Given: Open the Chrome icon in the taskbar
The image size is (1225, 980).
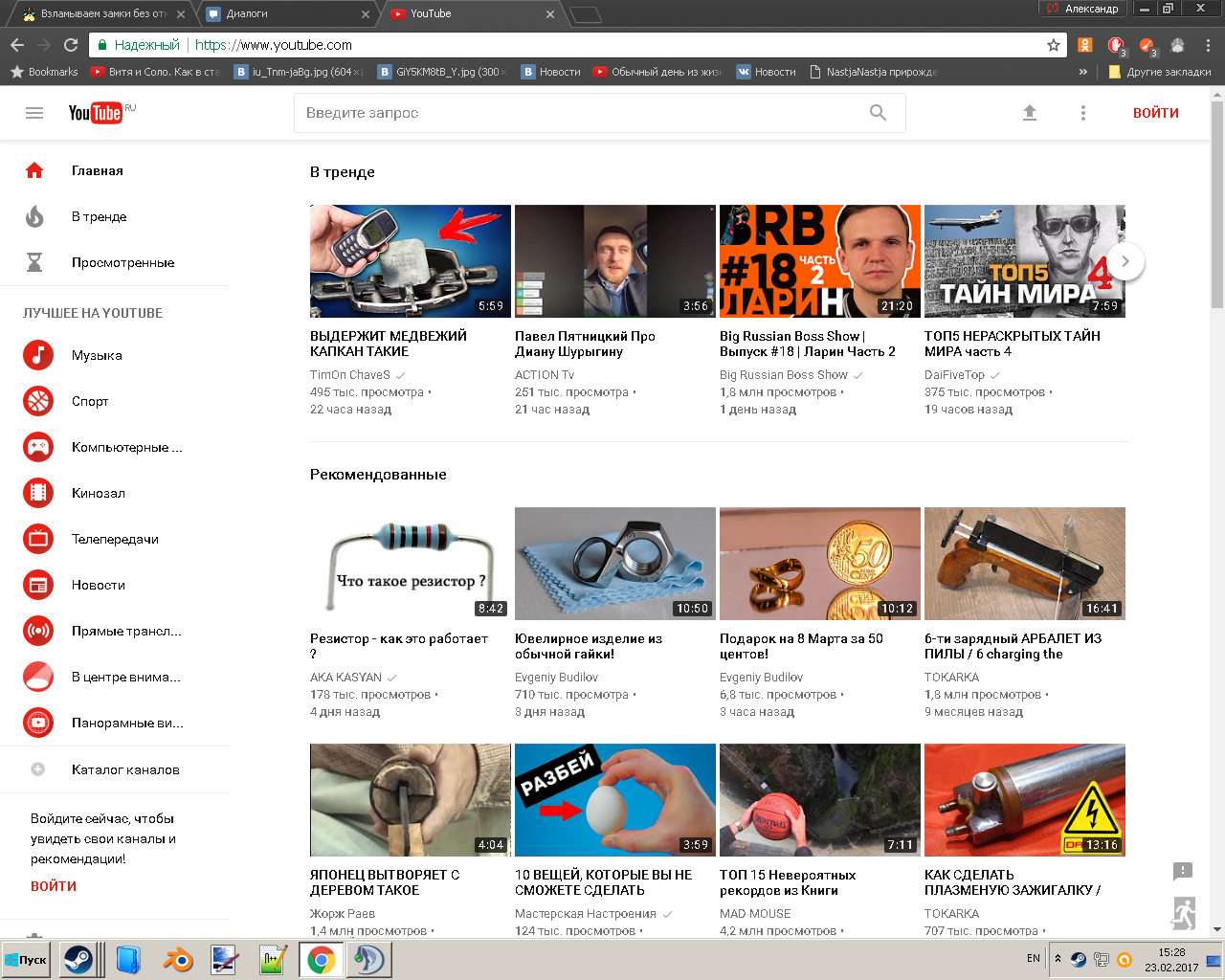Looking at the screenshot, I should click(x=322, y=959).
